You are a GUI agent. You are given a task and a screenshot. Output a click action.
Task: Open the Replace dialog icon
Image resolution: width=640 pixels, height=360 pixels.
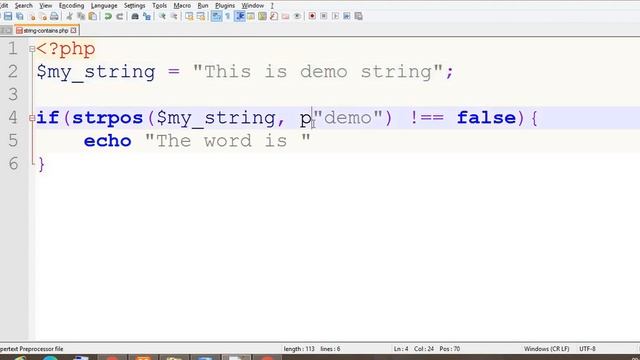click(147, 16)
